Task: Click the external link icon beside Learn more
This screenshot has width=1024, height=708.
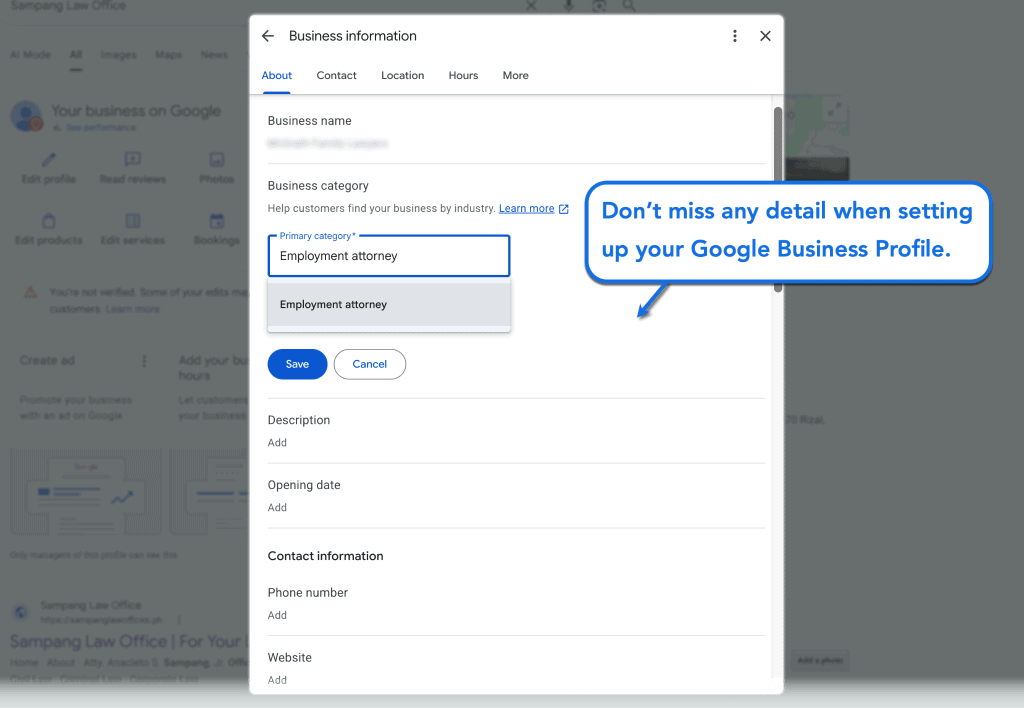Action: (564, 209)
